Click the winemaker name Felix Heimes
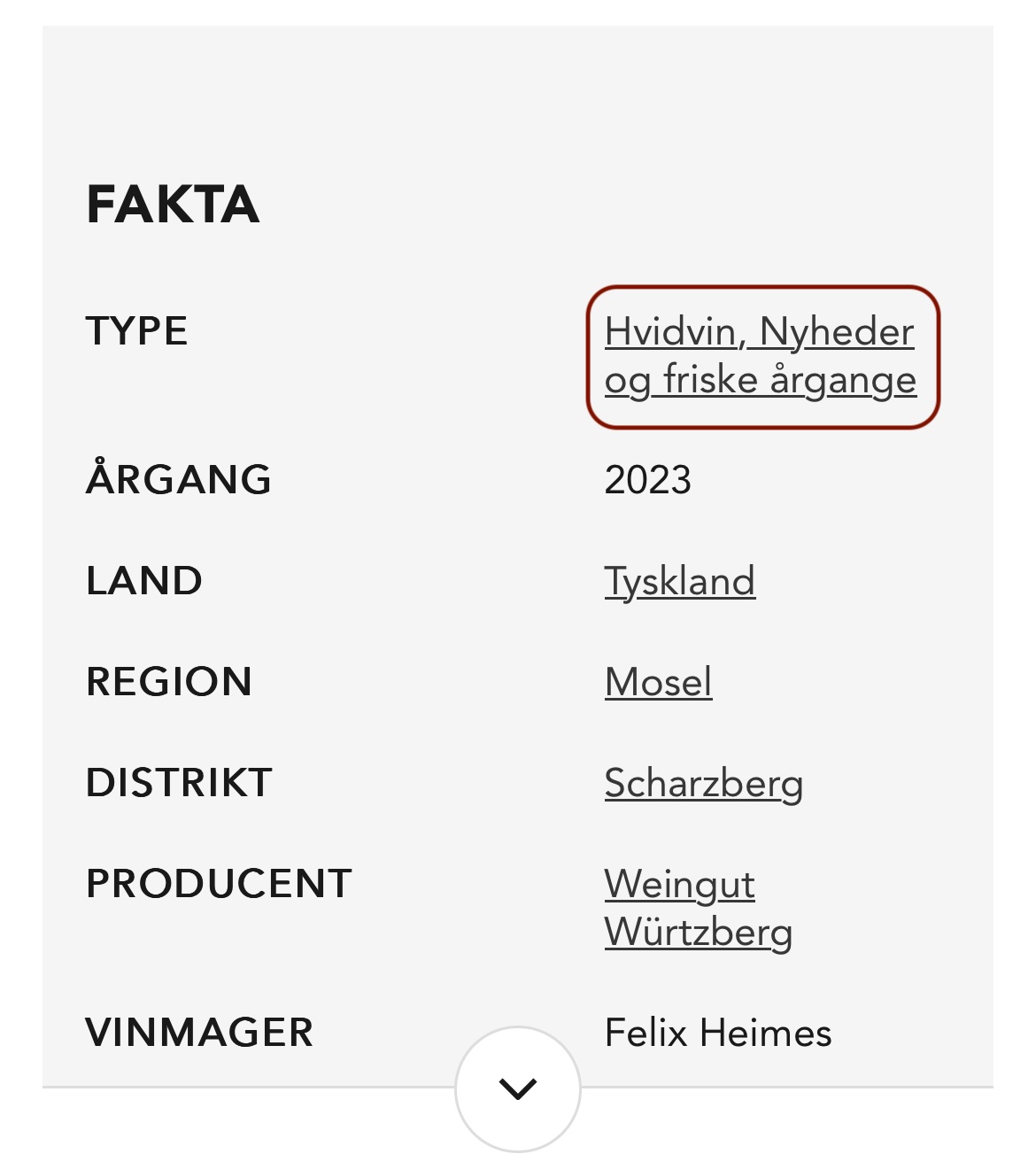 [718, 1034]
